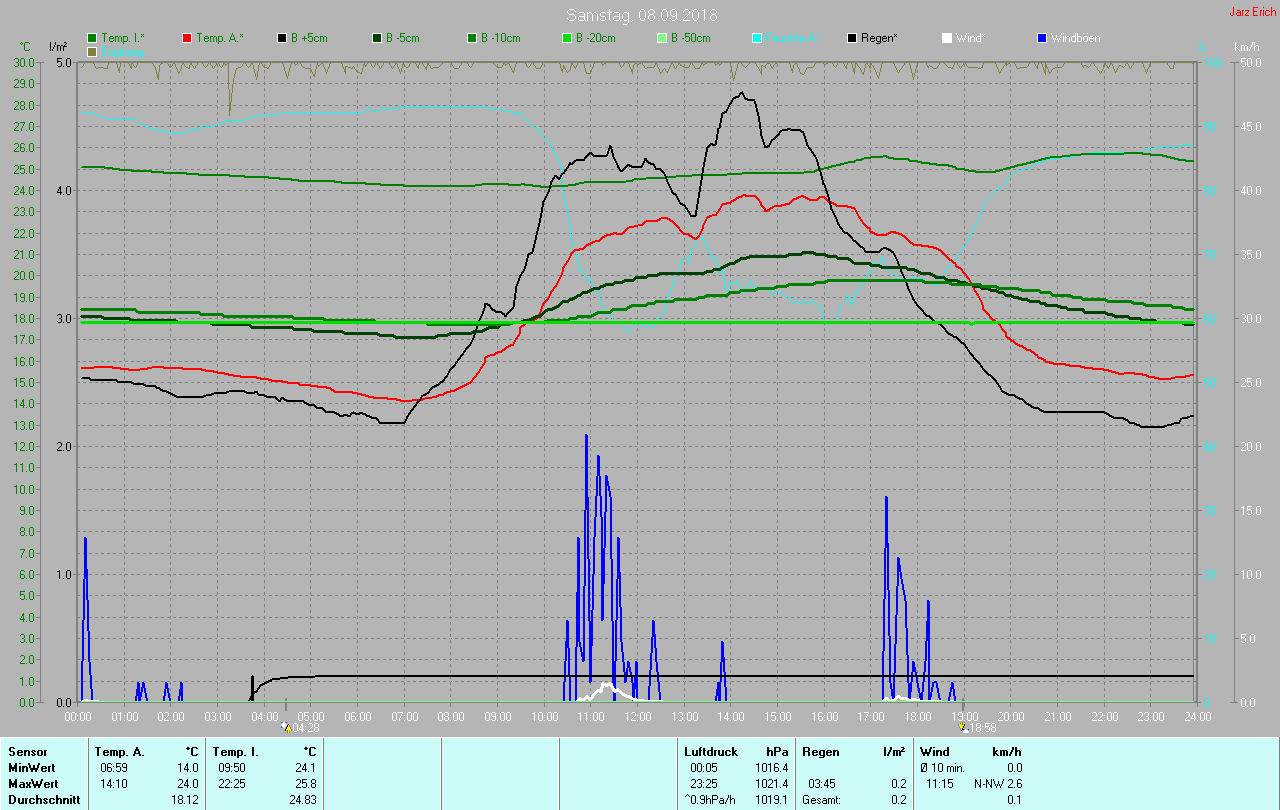Click the Sensor header in the table
Image resolution: width=1280 pixels, height=810 pixels.
tap(27, 751)
